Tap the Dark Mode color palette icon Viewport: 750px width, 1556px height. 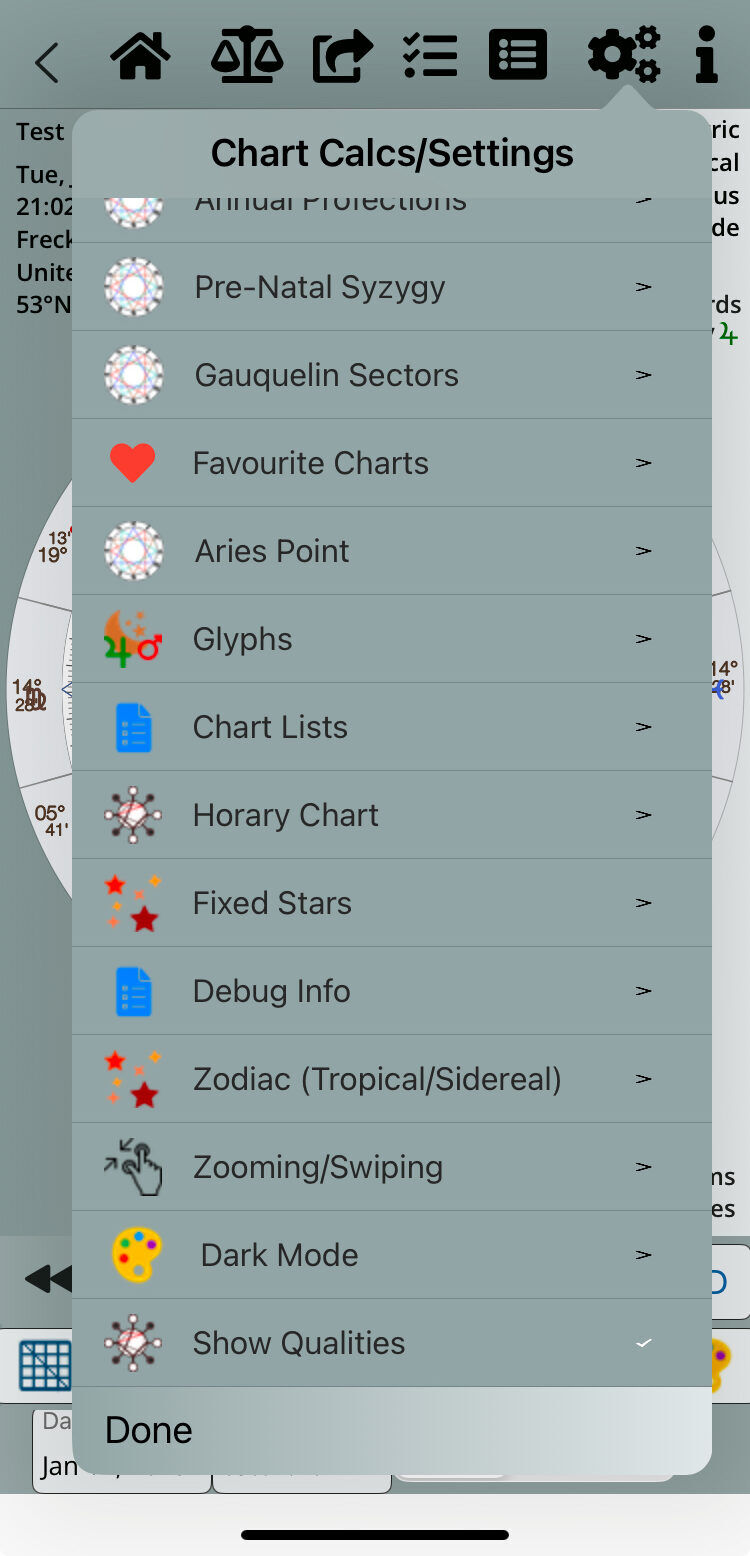[137, 1255]
